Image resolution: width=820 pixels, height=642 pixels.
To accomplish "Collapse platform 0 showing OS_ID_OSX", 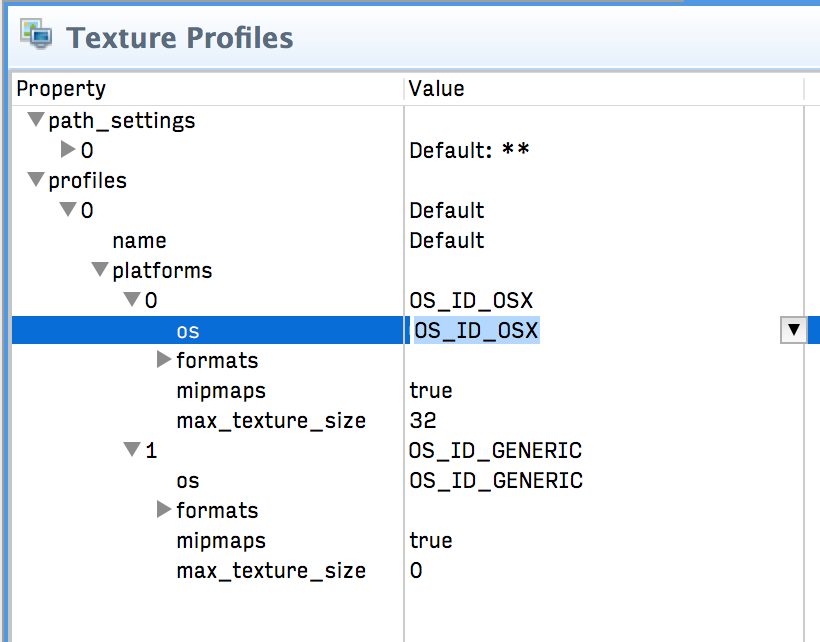I will [x=131, y=299].
